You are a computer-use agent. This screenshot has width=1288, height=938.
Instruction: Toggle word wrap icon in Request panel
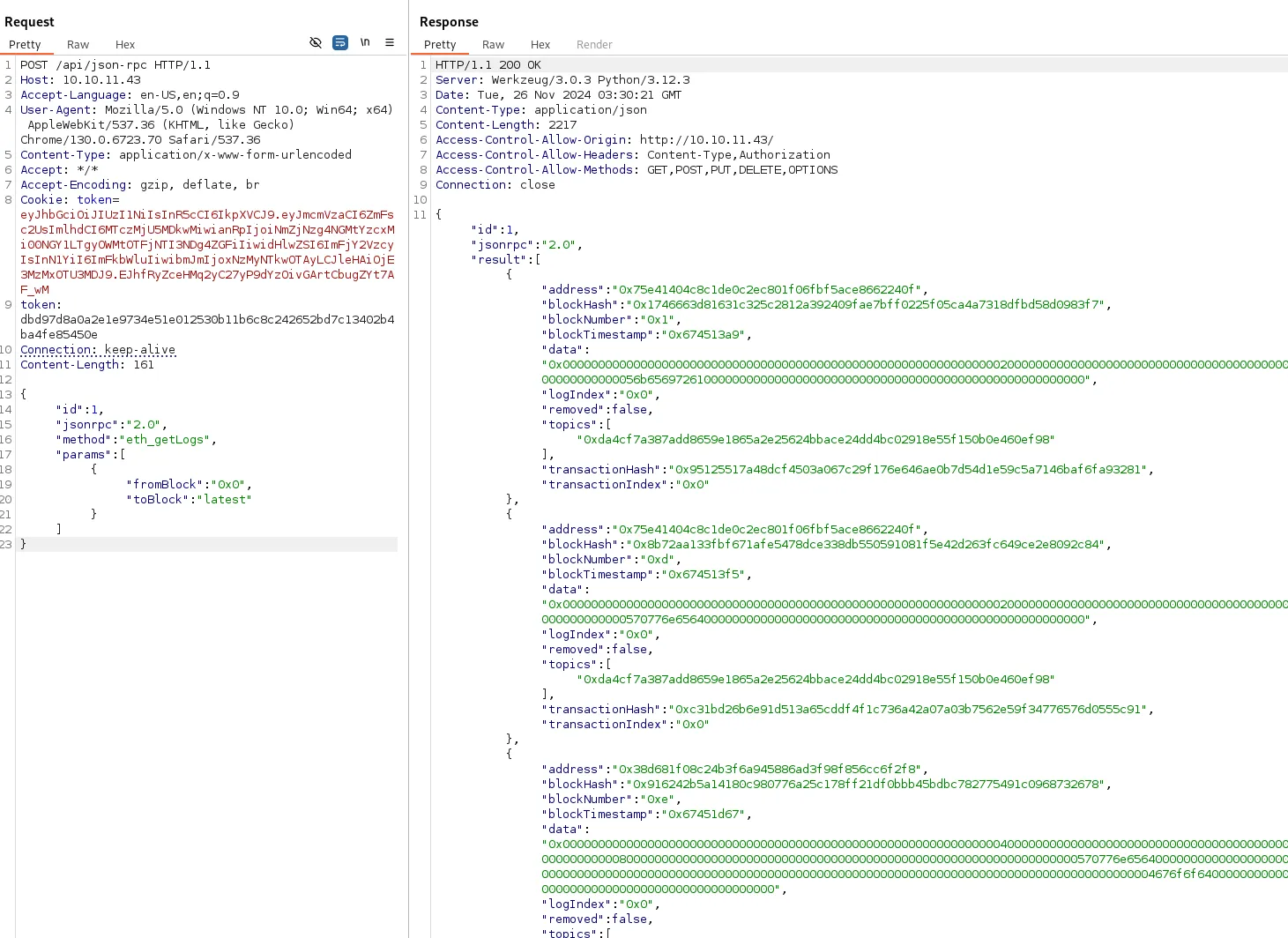(x=340, y=42)
